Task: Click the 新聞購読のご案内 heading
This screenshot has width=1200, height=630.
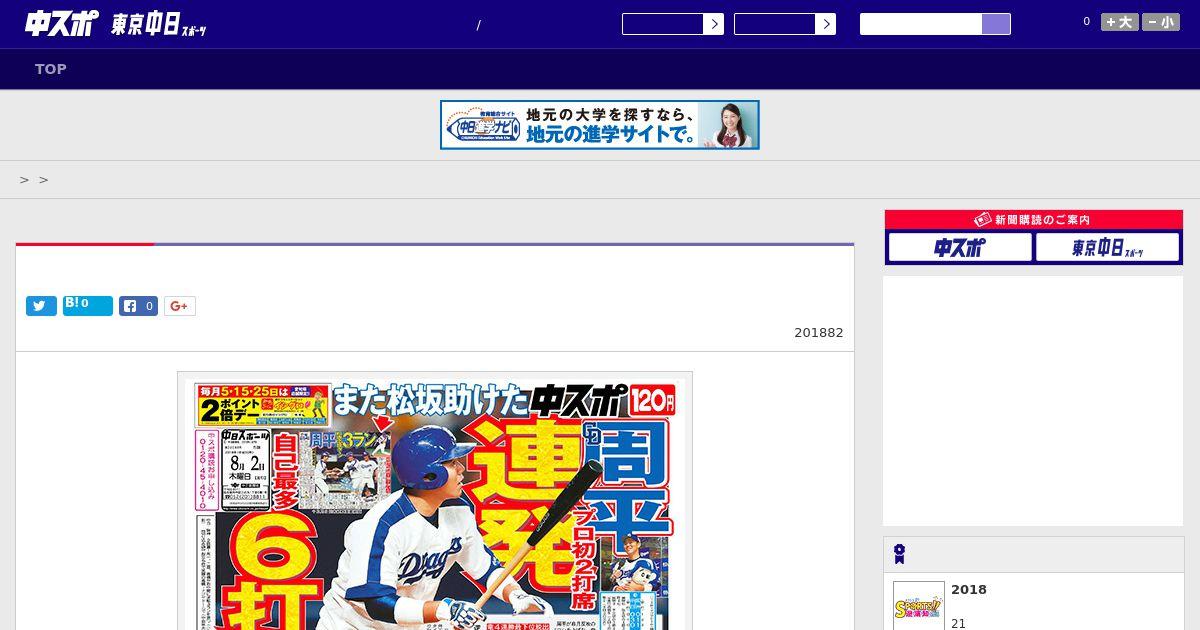Action: (1034, 220)
